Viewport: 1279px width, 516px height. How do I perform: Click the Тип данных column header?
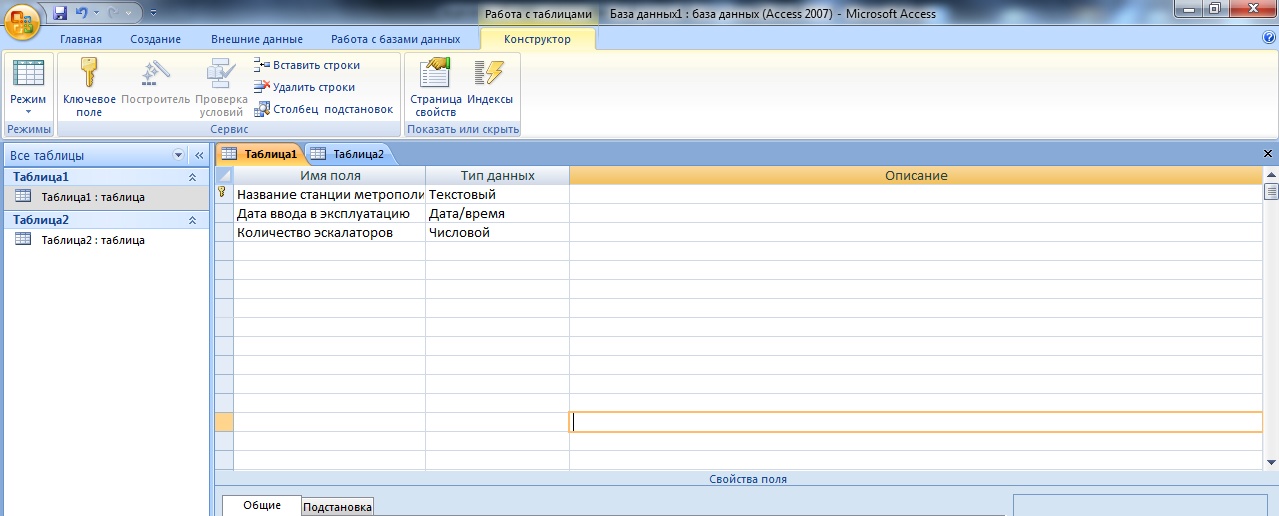tap(497, 176)
